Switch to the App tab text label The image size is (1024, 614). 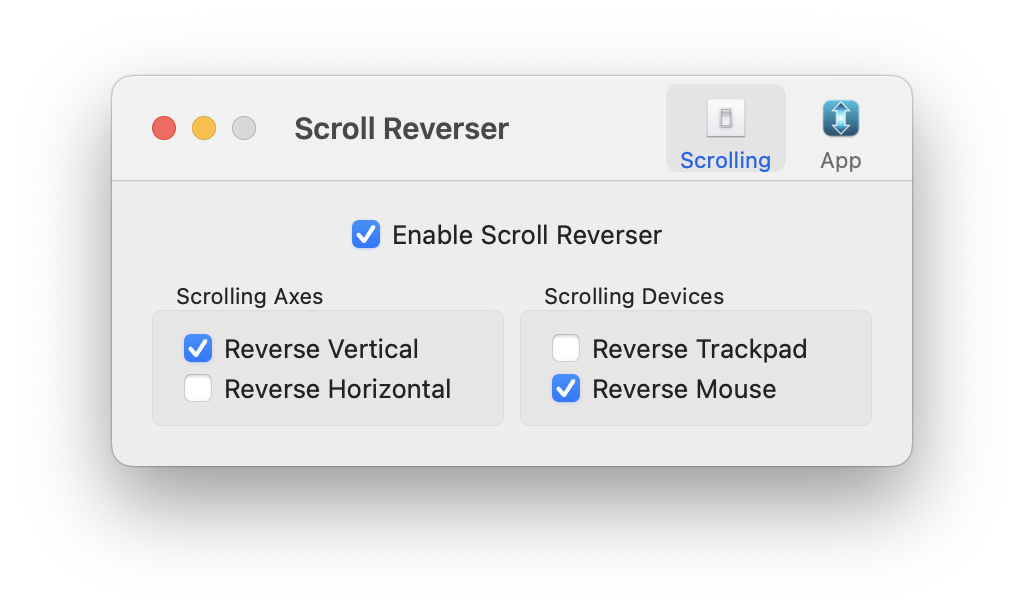tap(841, 160)
